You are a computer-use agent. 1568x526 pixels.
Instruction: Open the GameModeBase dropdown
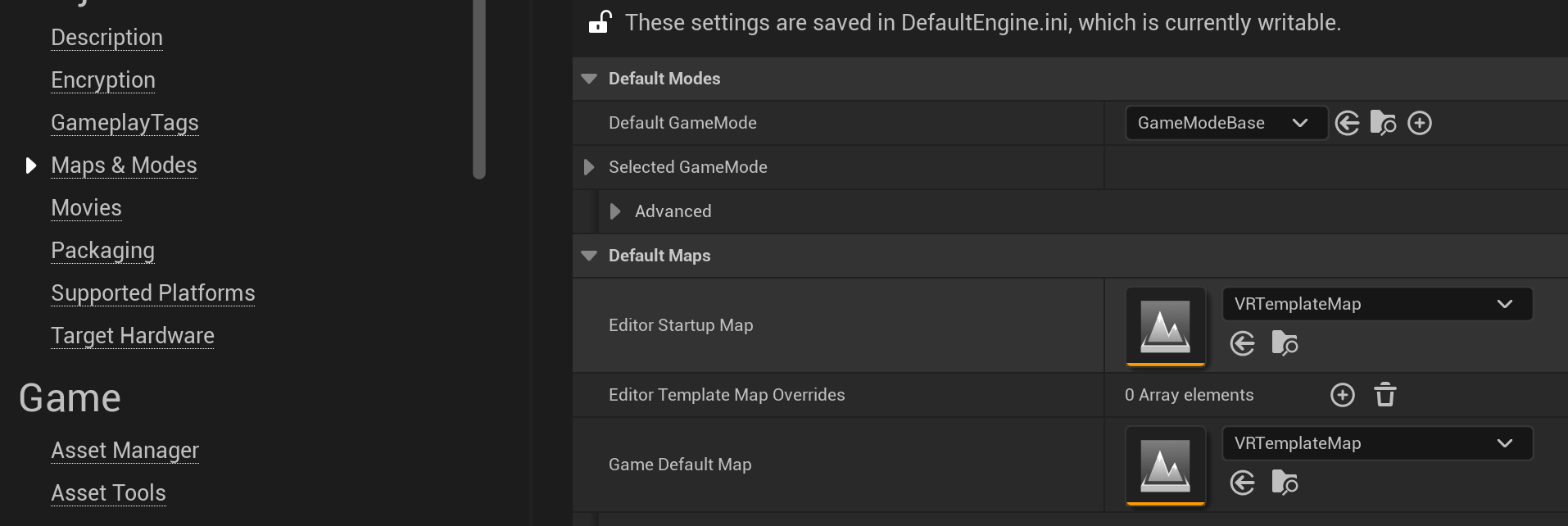[1226, 123]
